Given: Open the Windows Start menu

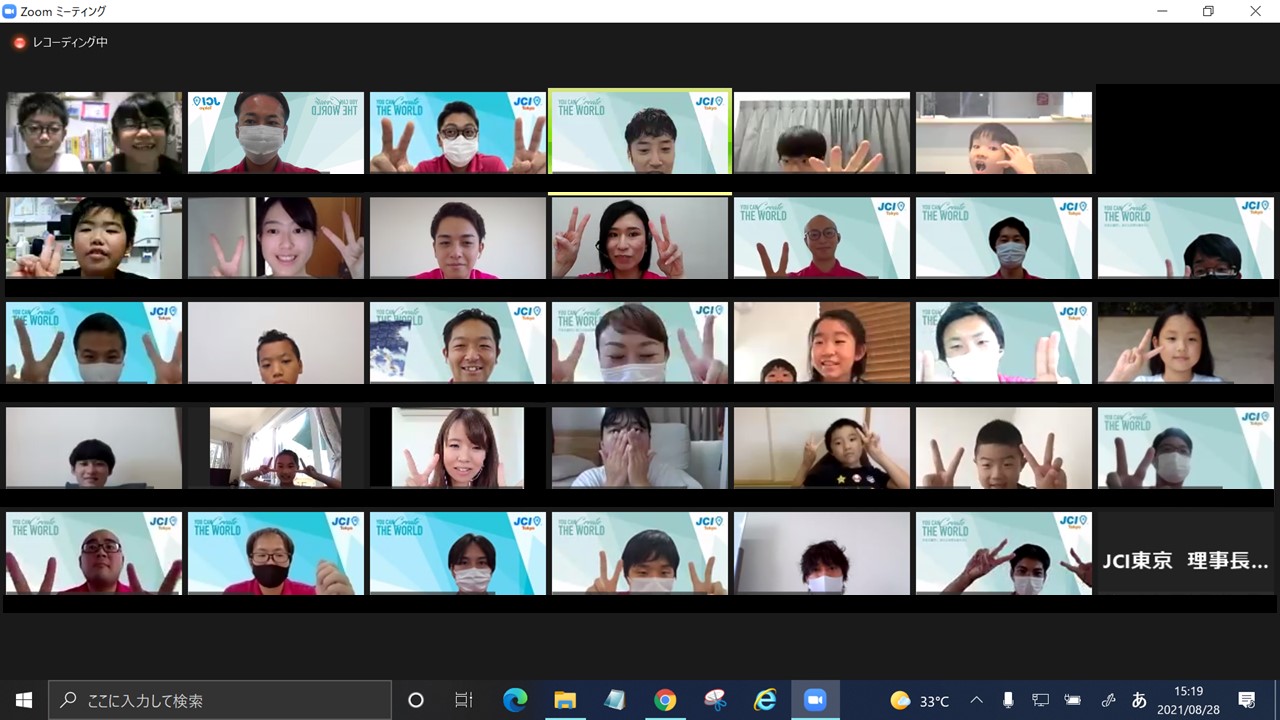Looking at the screenshot, I should [x=24, y=700].
